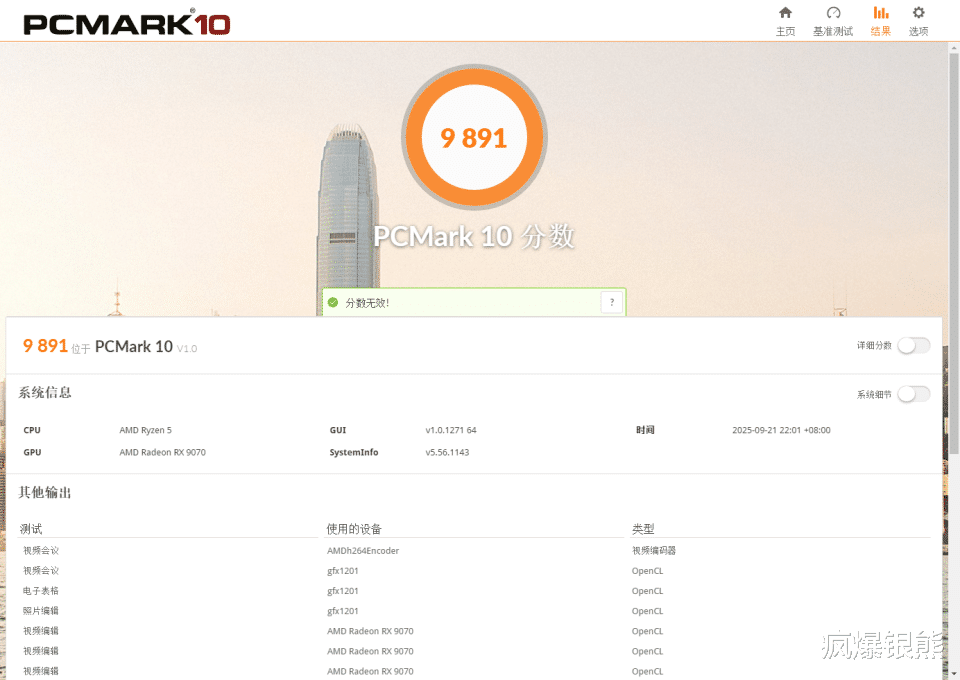The image size is (960, 680).
Task: Click the orange '9 891' score in results panel
Action: (x=45, y=346)
